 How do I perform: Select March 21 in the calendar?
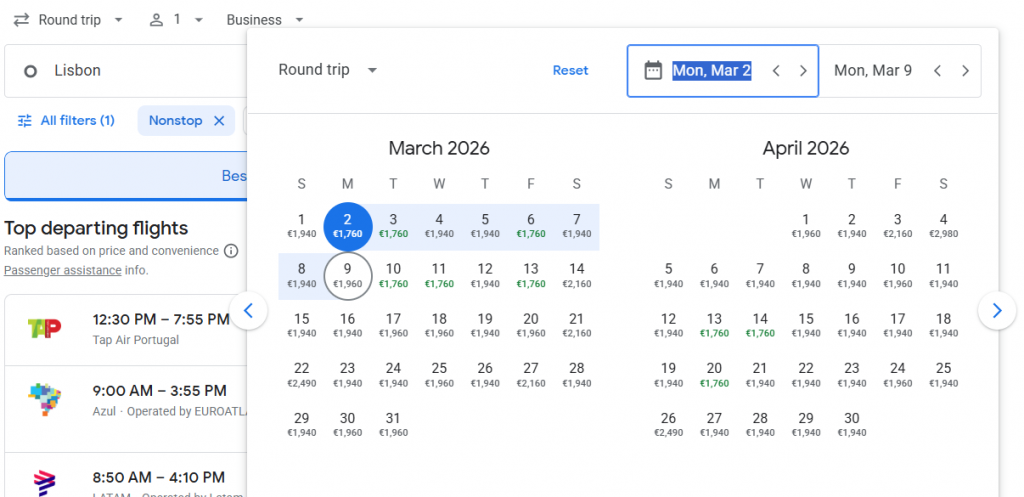[577, 325]
